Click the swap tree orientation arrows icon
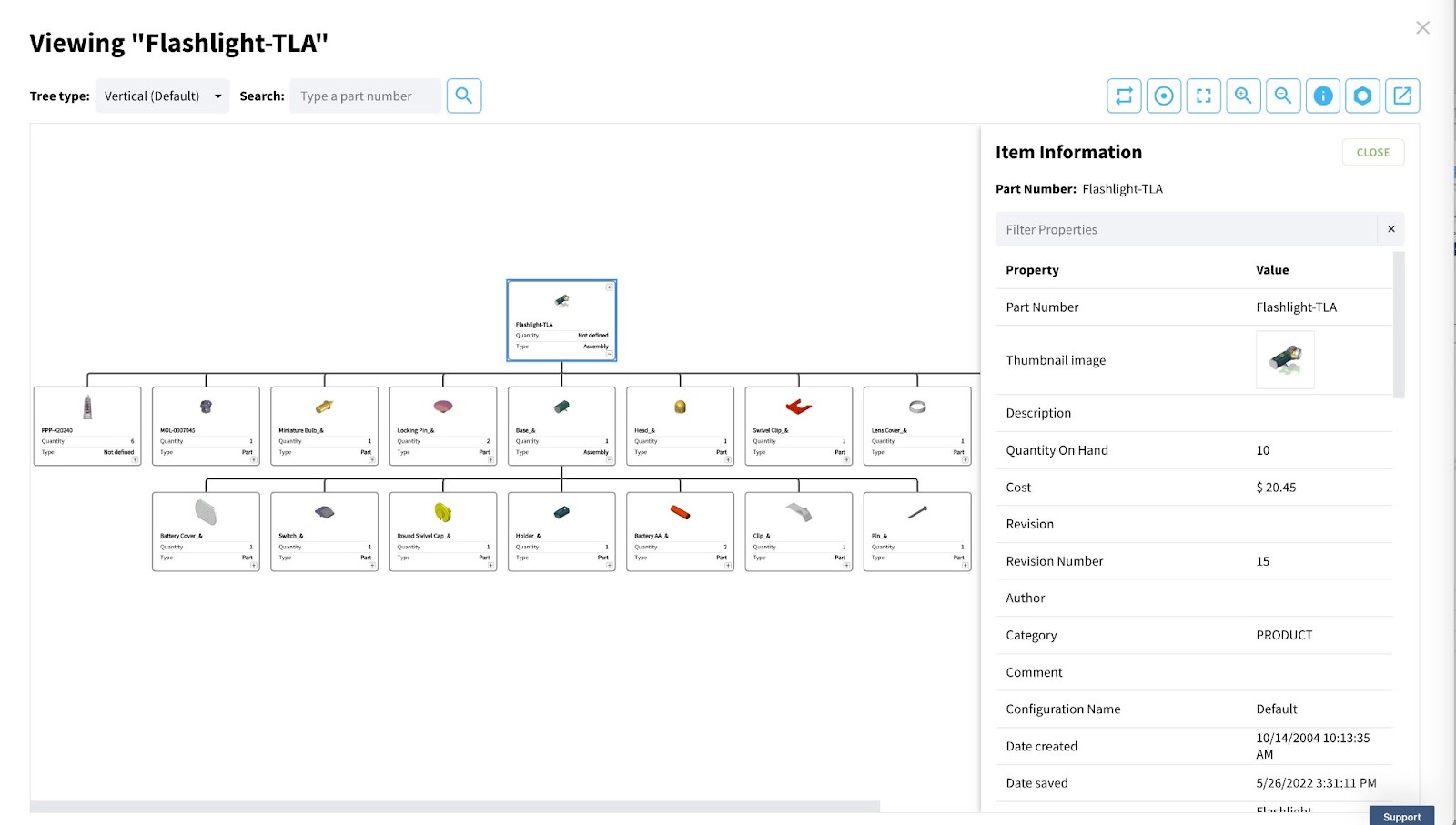The width and height of the screenshot is (1456, 825). (x=1124, y=96)
